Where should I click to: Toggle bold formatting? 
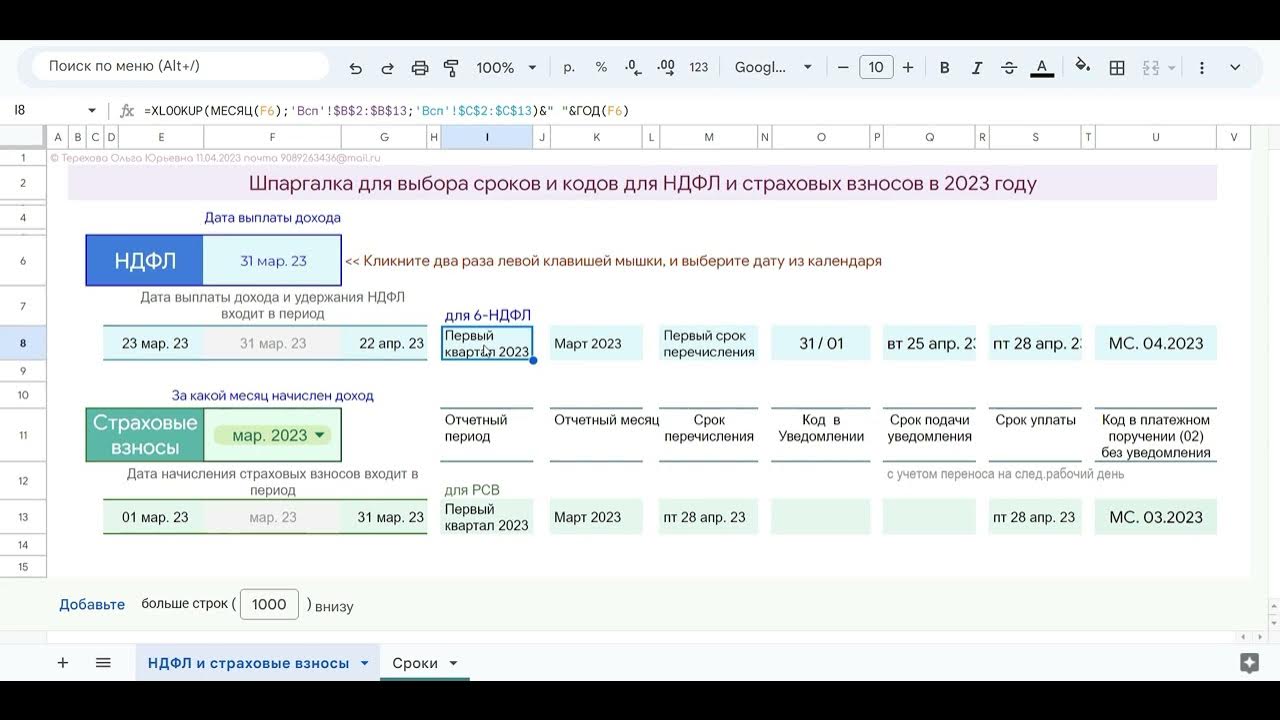(944, 67)
